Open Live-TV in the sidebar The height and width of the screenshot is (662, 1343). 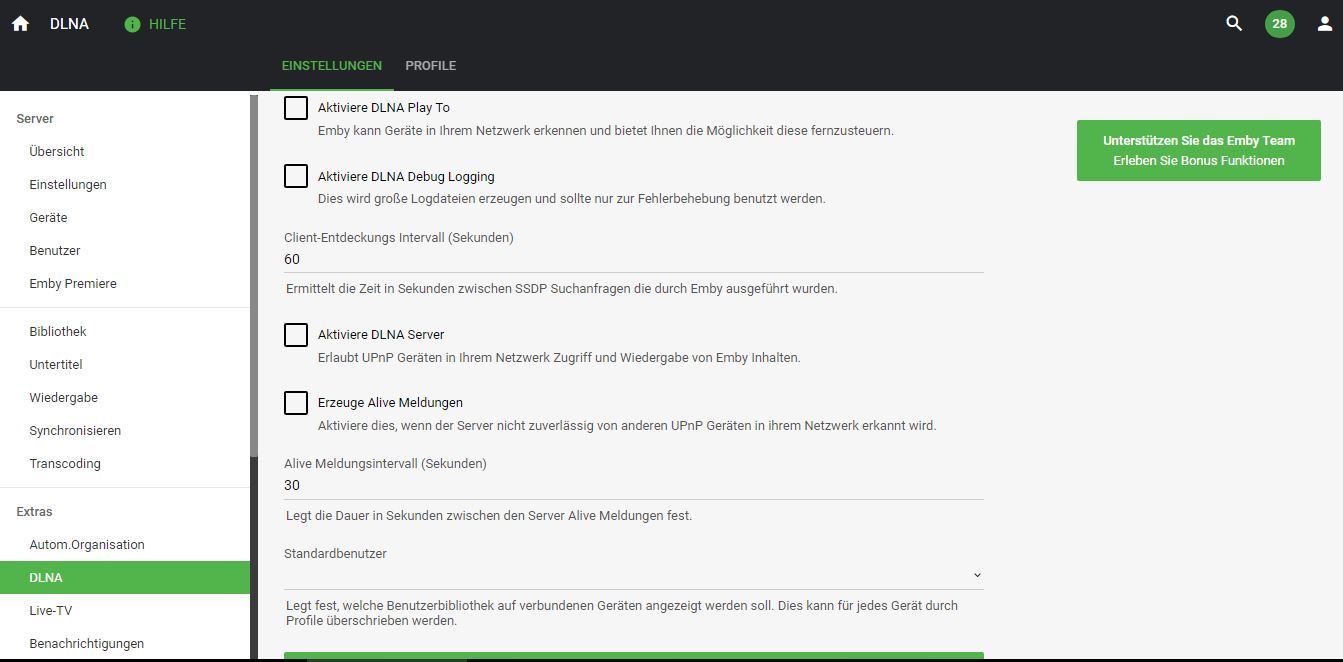pyautogui.click(x=125, y=611)
